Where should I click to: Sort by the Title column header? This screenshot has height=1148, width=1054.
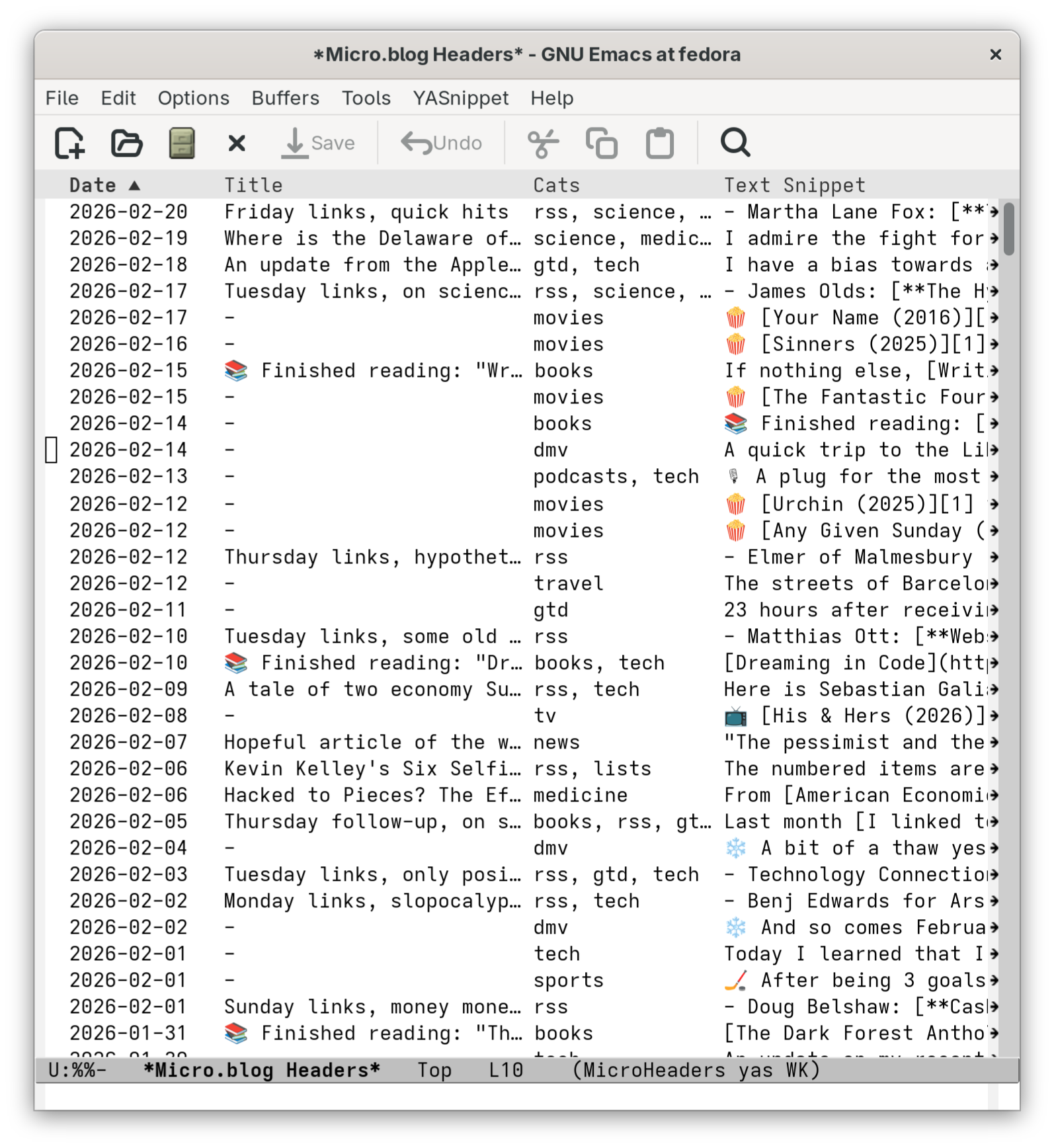point(253,185)
